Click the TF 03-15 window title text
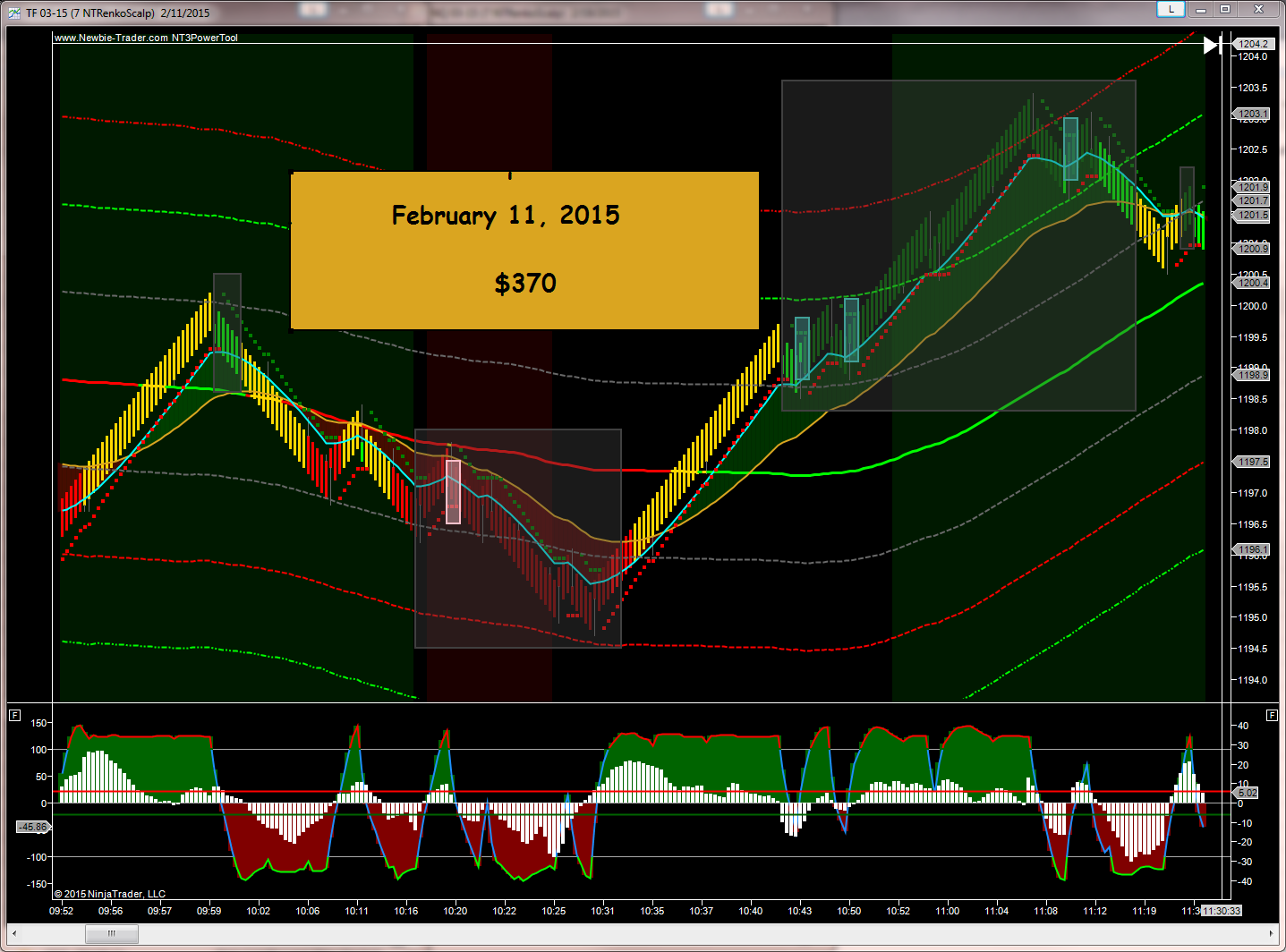 pyautogui.click(x=117, y=13)
